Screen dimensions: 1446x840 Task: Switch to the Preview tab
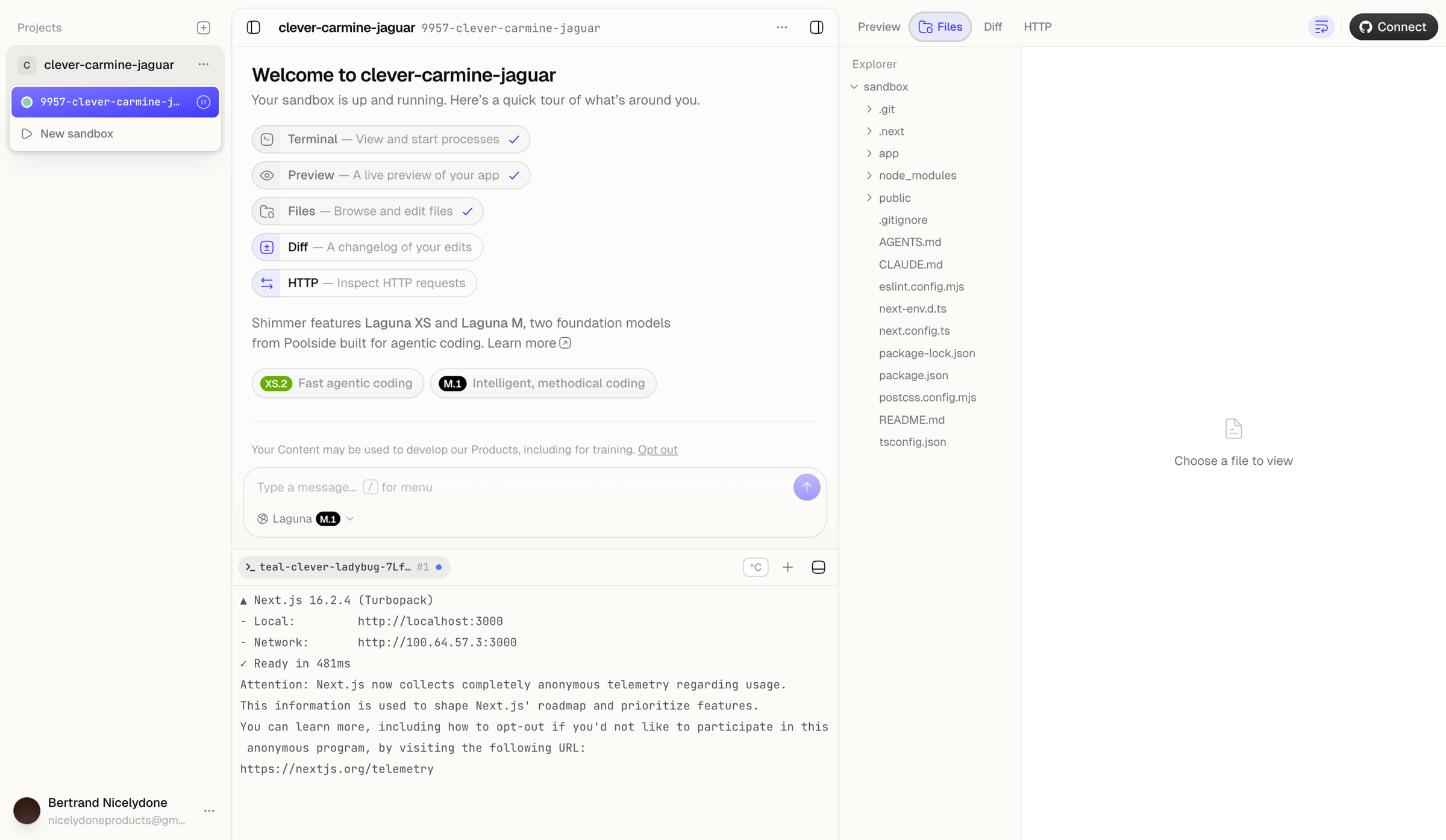[x=878, y=27]
